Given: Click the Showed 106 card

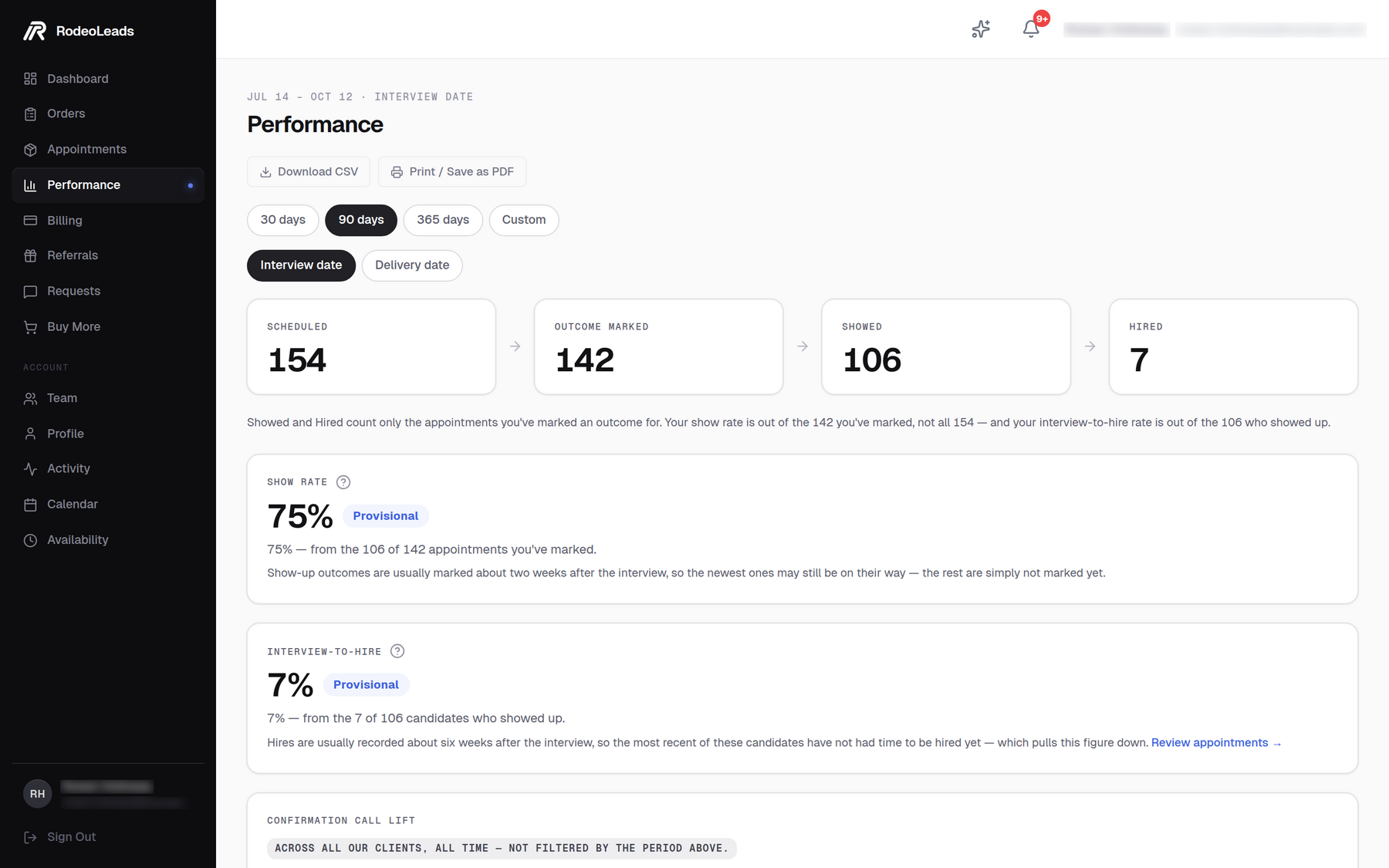Looking at the screenshot, I should click(946, 347).
